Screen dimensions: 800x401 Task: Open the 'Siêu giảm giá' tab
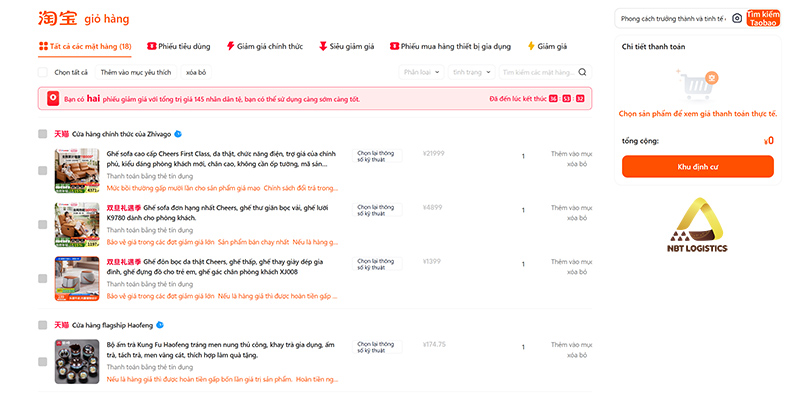pyautogui.click(x=346, y=46)
